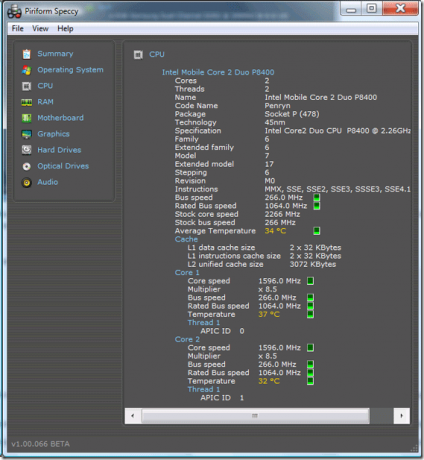Toggle the green indicator beside Core 2 Temperature

pyautogui.click(x=310, y=381)
